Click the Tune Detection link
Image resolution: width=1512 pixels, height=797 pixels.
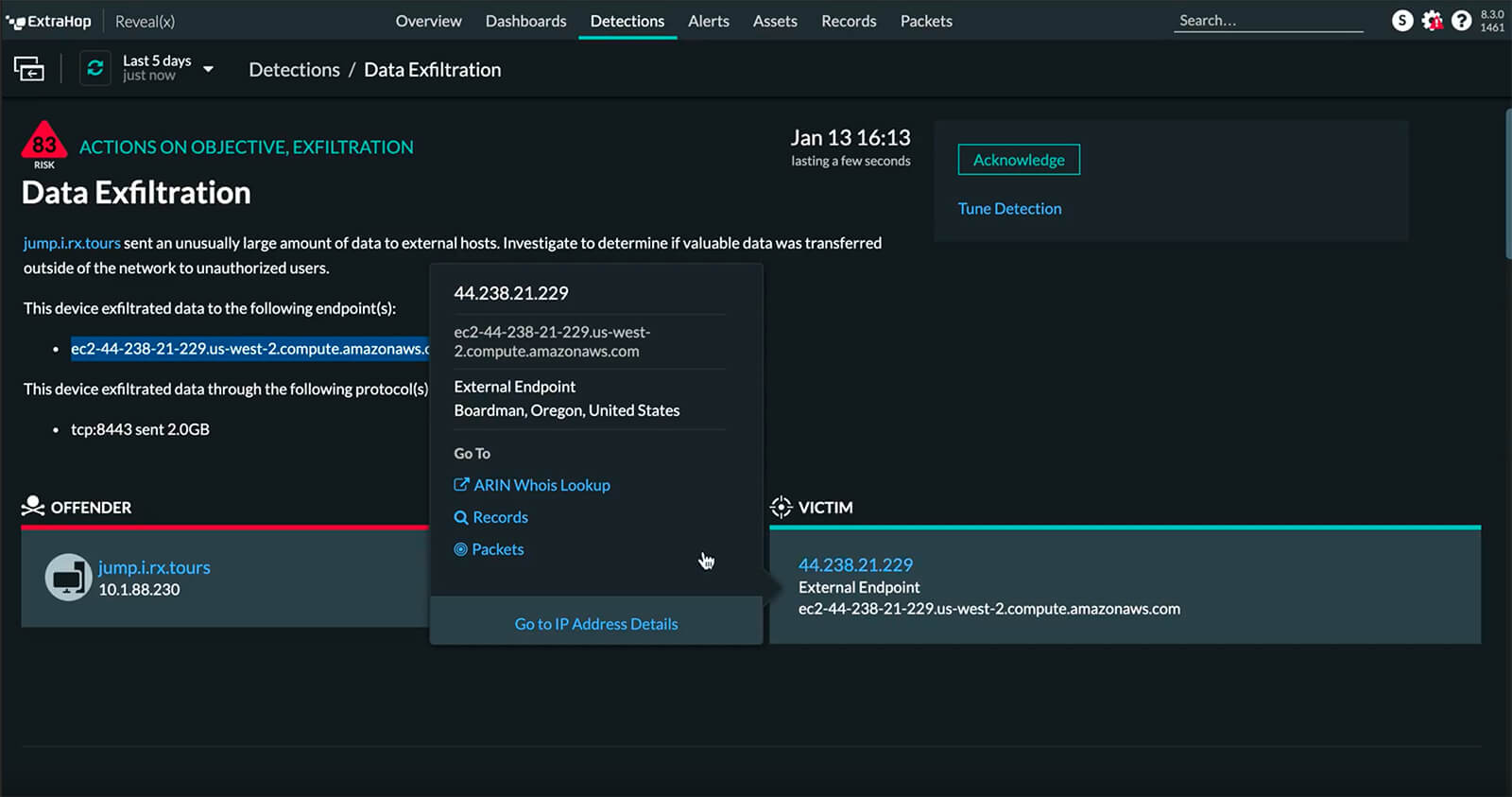point(1009,208)
